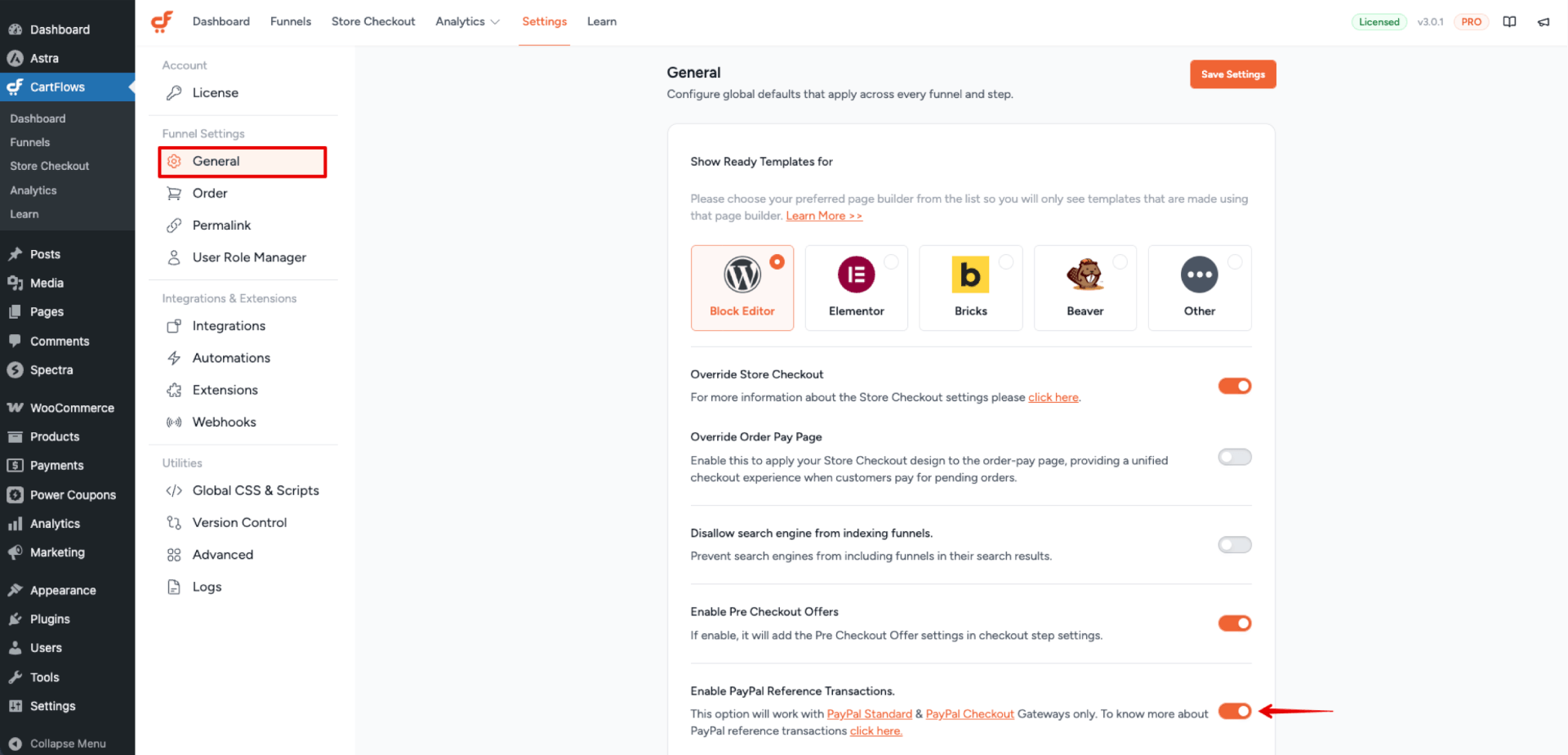Disable Override Store Checkout toggle
This screenshot has height=755, width=1568.
pyautogui.click(x=1235, y=386)
